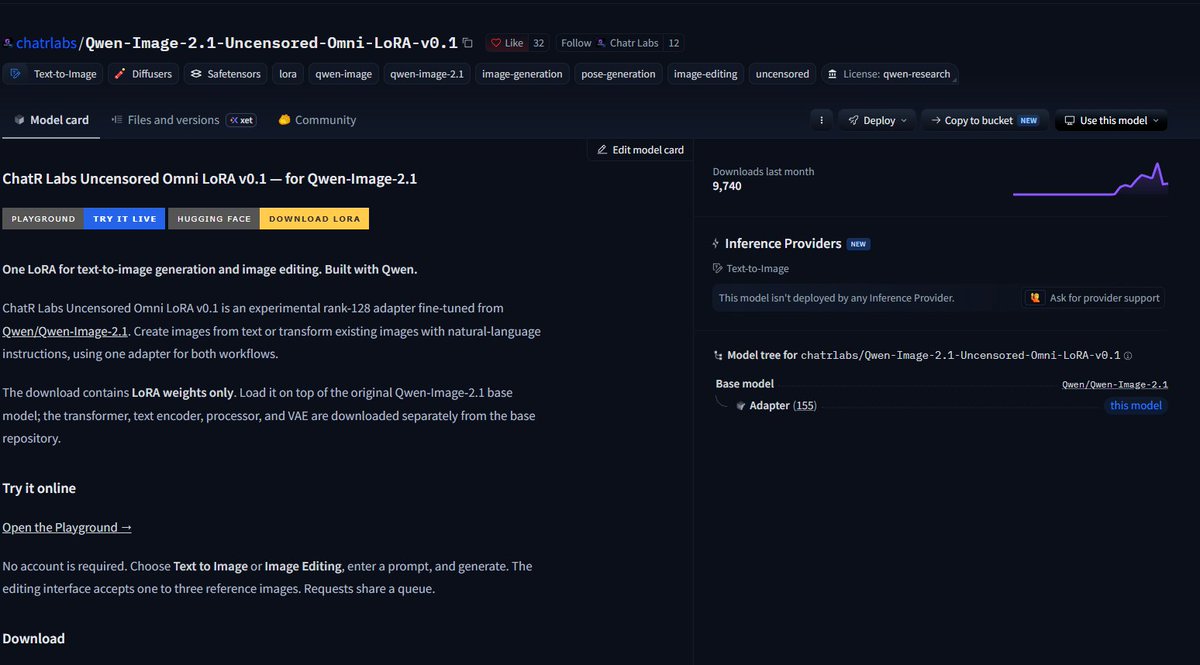Expand the Deploy dropdown

(x=877, y=120)
